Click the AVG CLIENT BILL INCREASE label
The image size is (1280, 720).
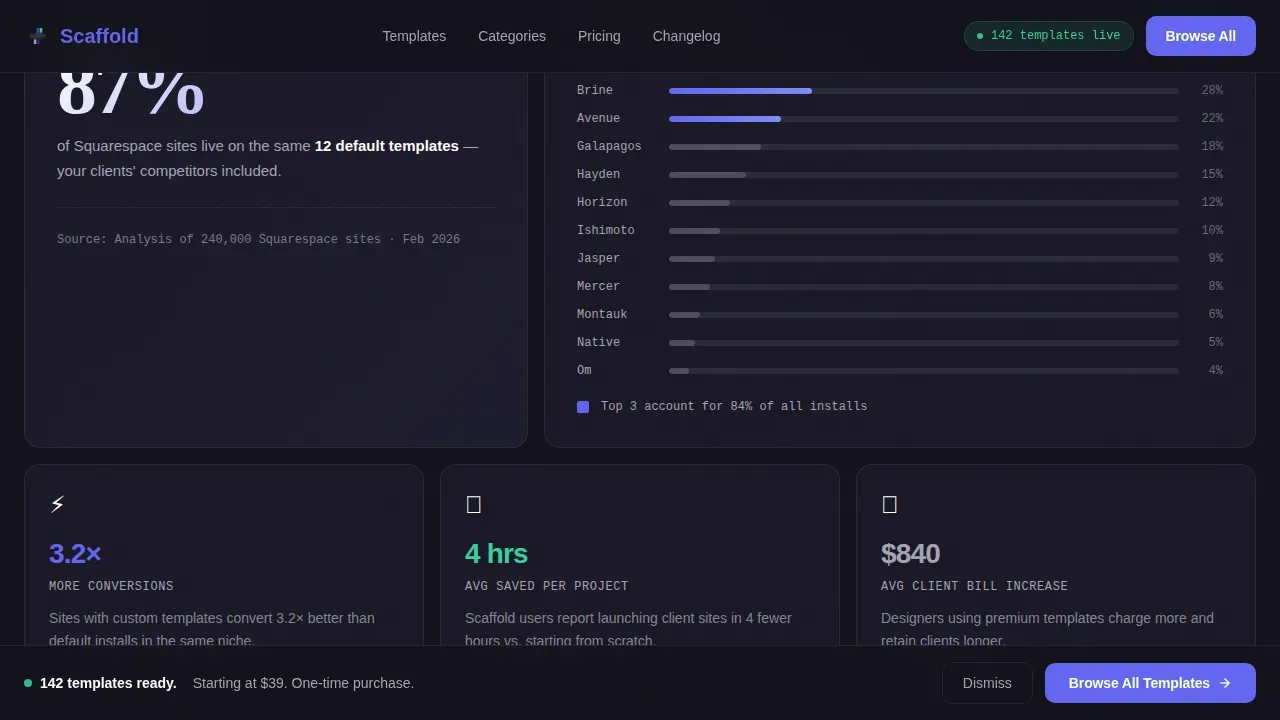[974, 586]
